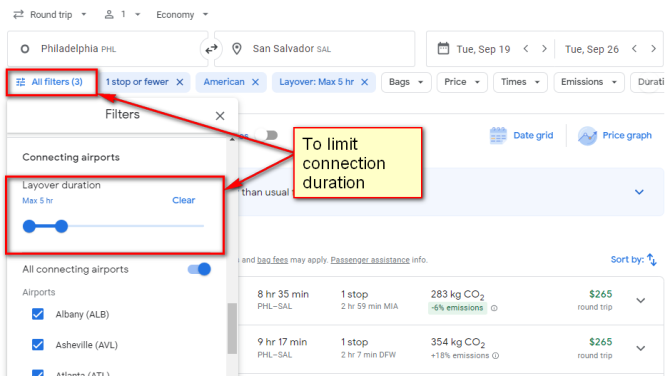
Task: Open the Date grid view
Action: pyautogui.click(x=521, y=135)
